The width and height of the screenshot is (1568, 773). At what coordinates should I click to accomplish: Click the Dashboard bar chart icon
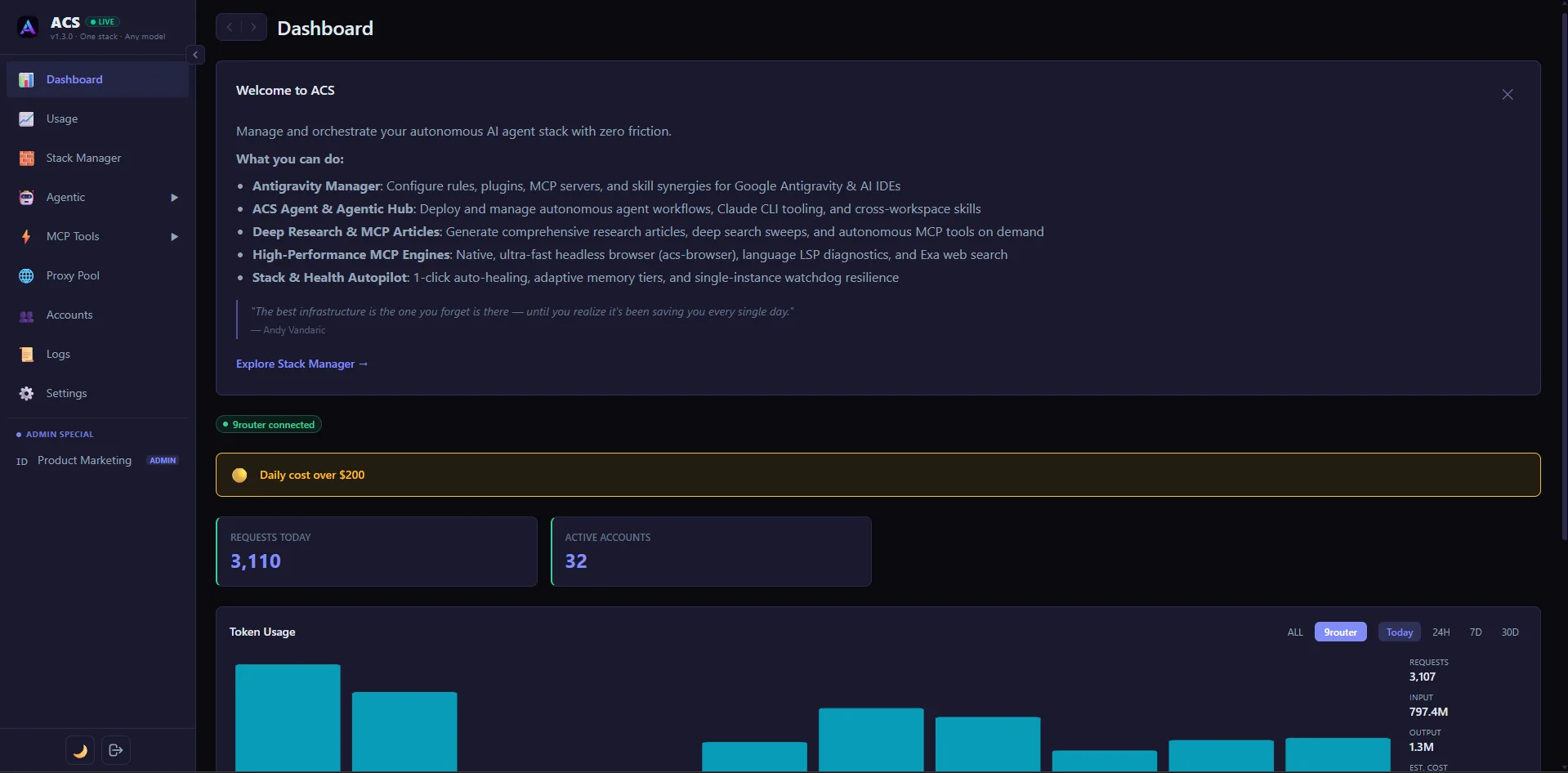[x=26, y=80]
